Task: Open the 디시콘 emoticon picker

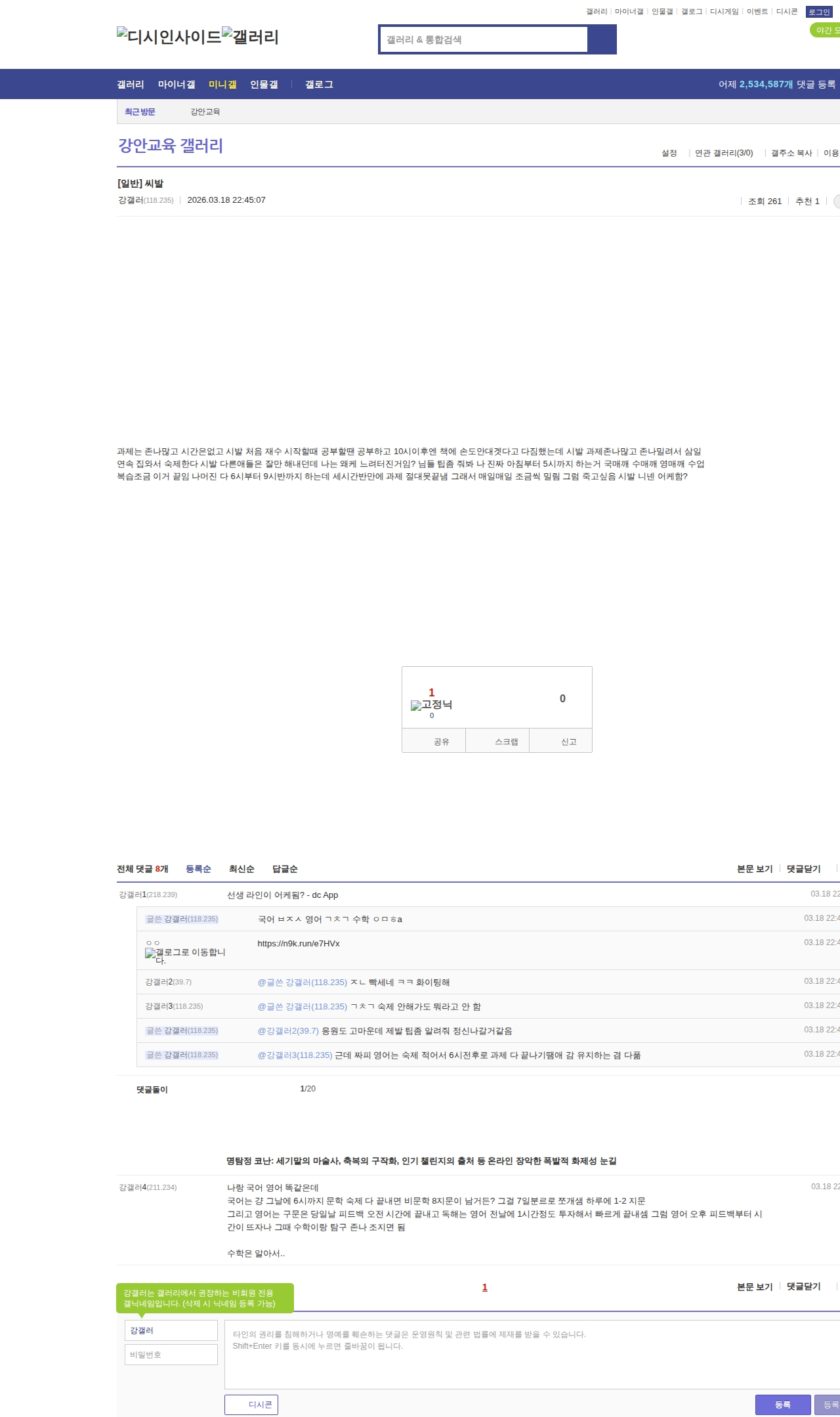Action: 251,1405
